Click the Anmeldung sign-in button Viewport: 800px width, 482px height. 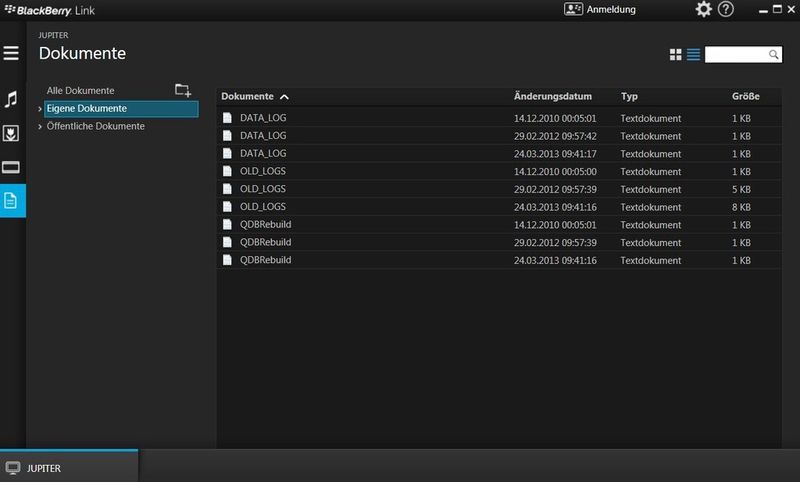598,9
